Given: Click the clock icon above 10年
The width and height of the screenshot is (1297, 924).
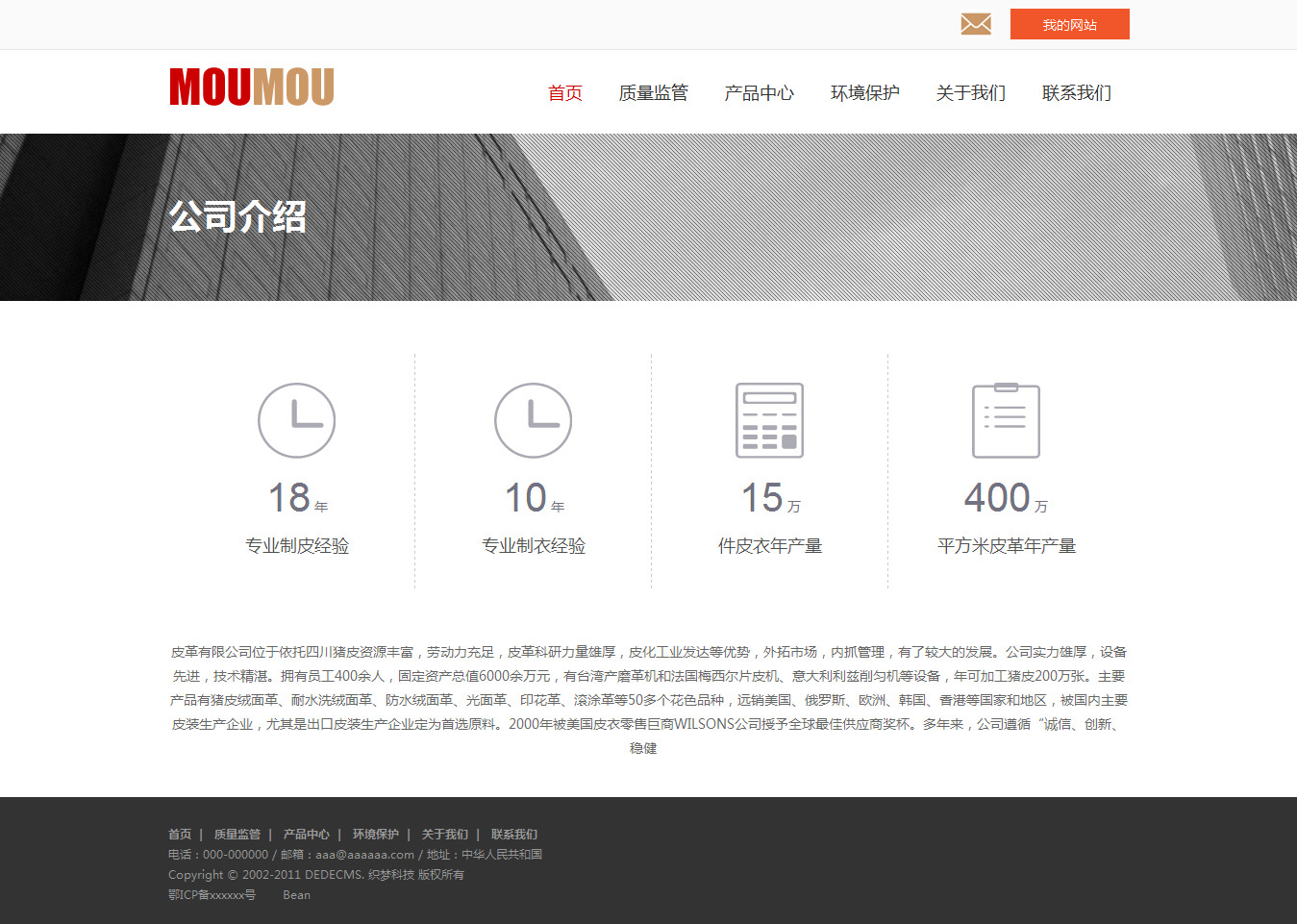Looking at the screenshot, I should pos(533,421).
